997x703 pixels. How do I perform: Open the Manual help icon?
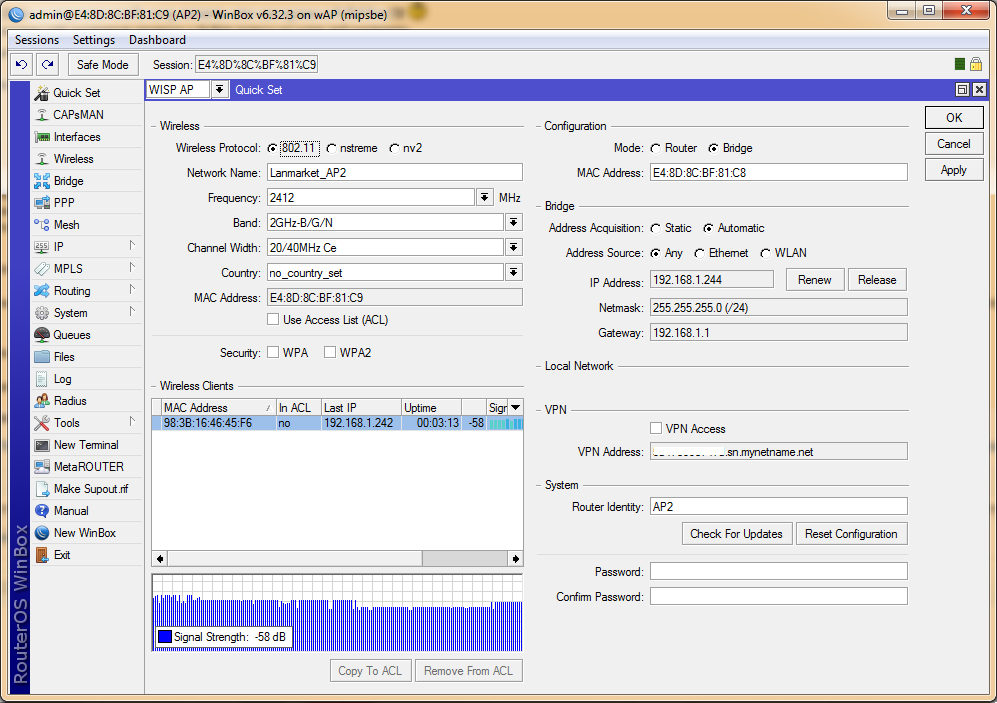(42, 511)
